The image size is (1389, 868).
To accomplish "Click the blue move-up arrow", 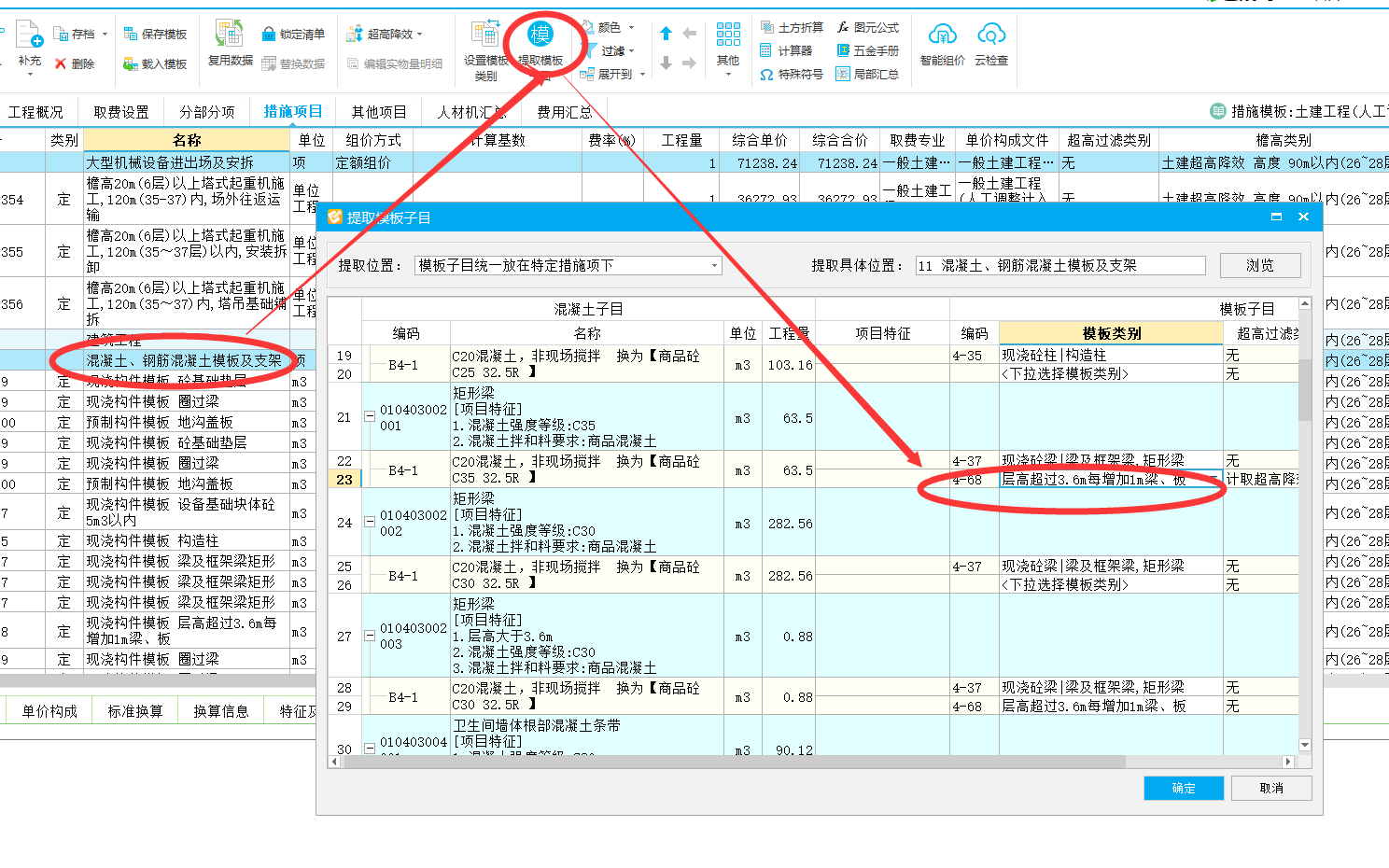I will coord(666,35).
